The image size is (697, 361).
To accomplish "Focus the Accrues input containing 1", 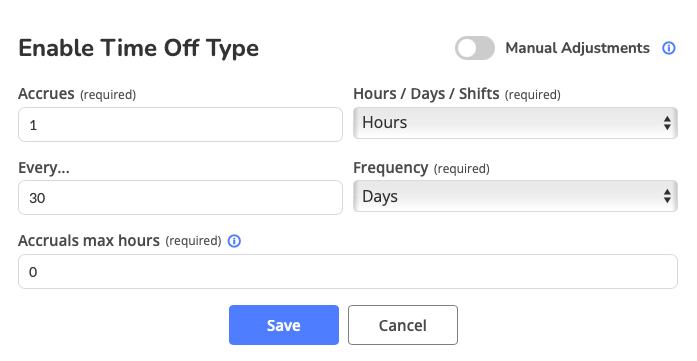I will [x=180, y=124].
